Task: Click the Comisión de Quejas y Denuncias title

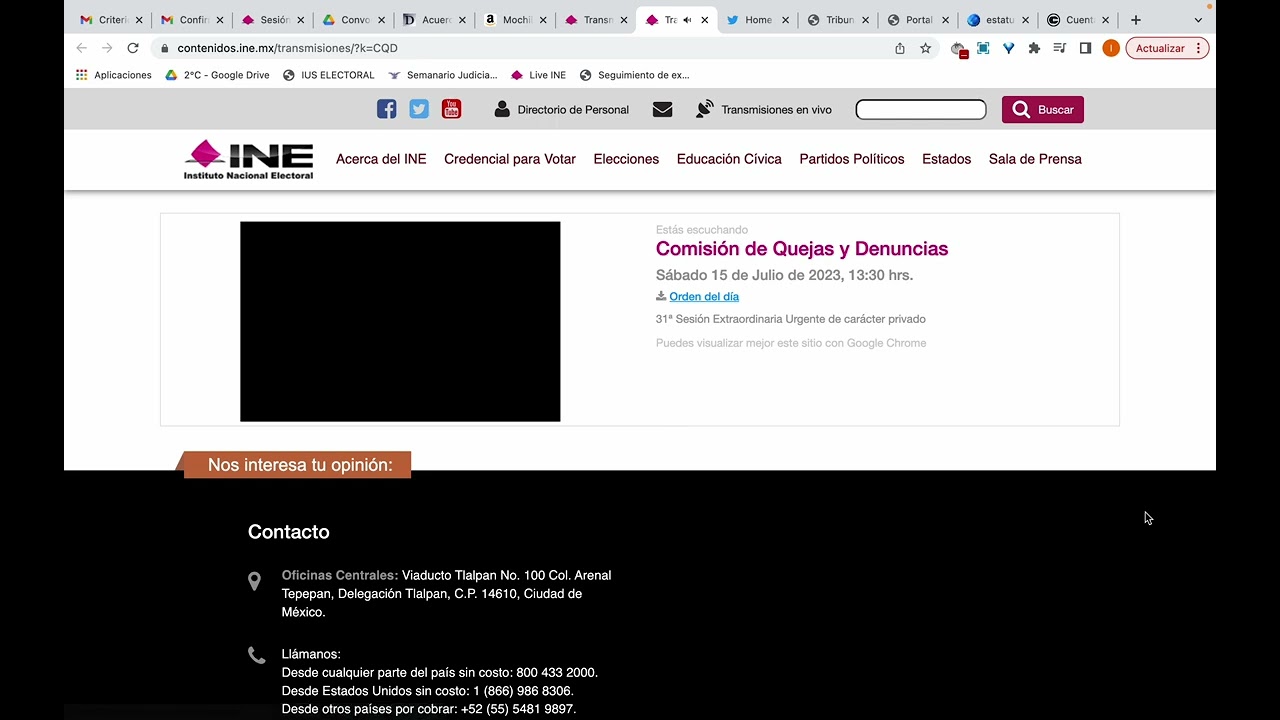Action: 802,249
